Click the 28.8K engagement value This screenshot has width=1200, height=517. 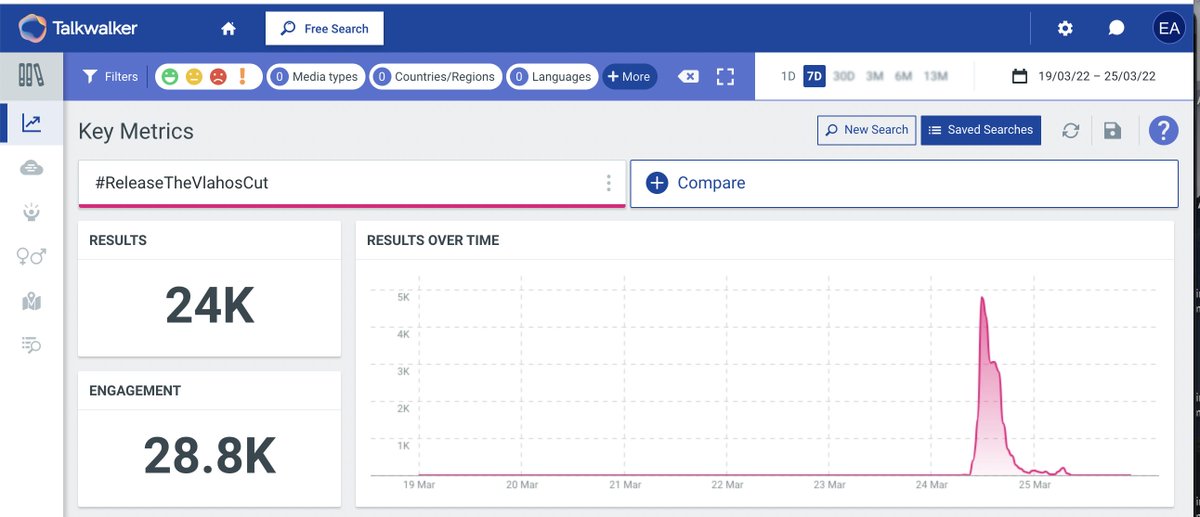pos(209,455)
